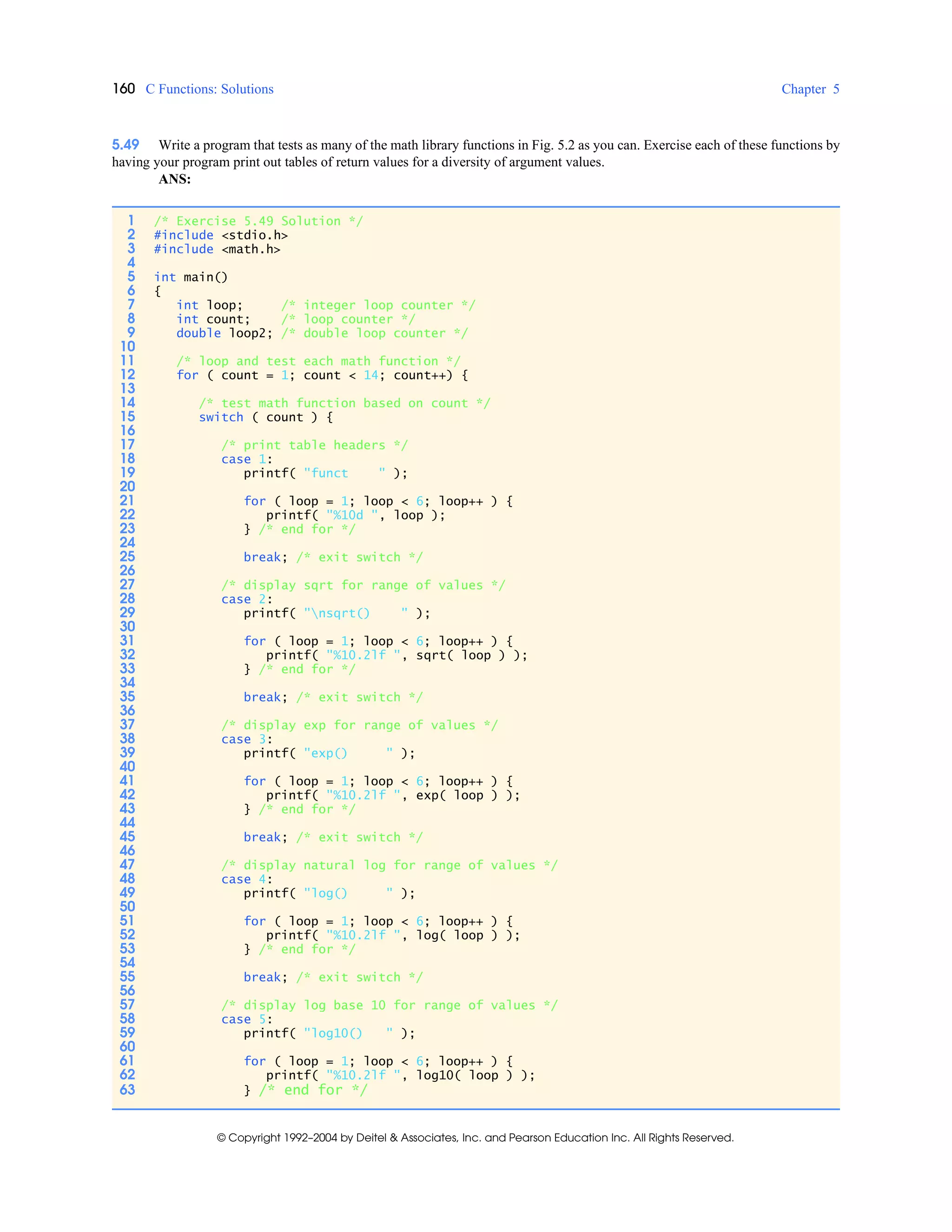Viewport: 952px width, 1232px height.
Task: Click comment 'display exp for range of values'
Action: click(359, 725)
